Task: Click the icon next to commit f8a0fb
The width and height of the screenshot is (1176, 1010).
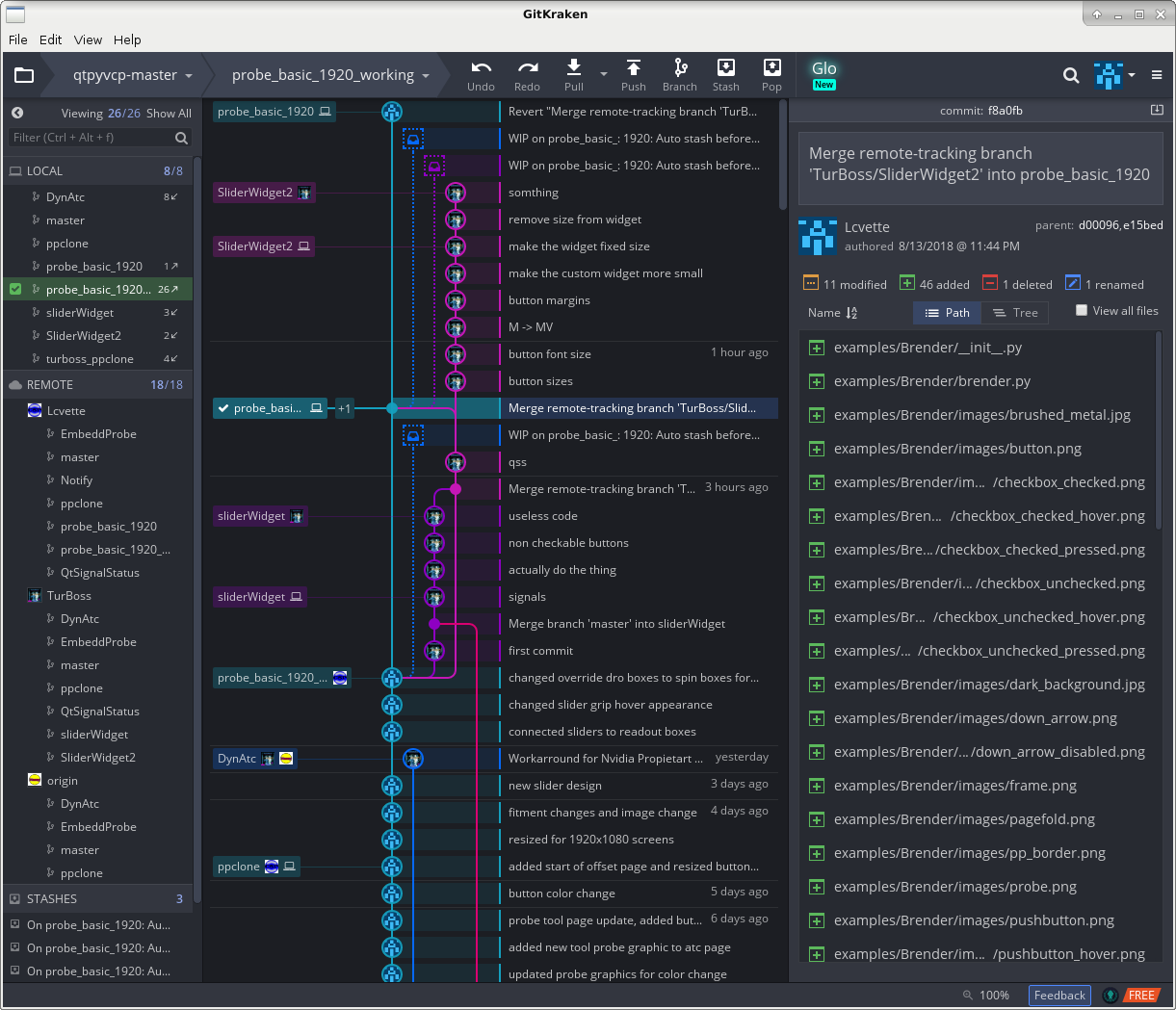Action: click(x=1157, y=111)
